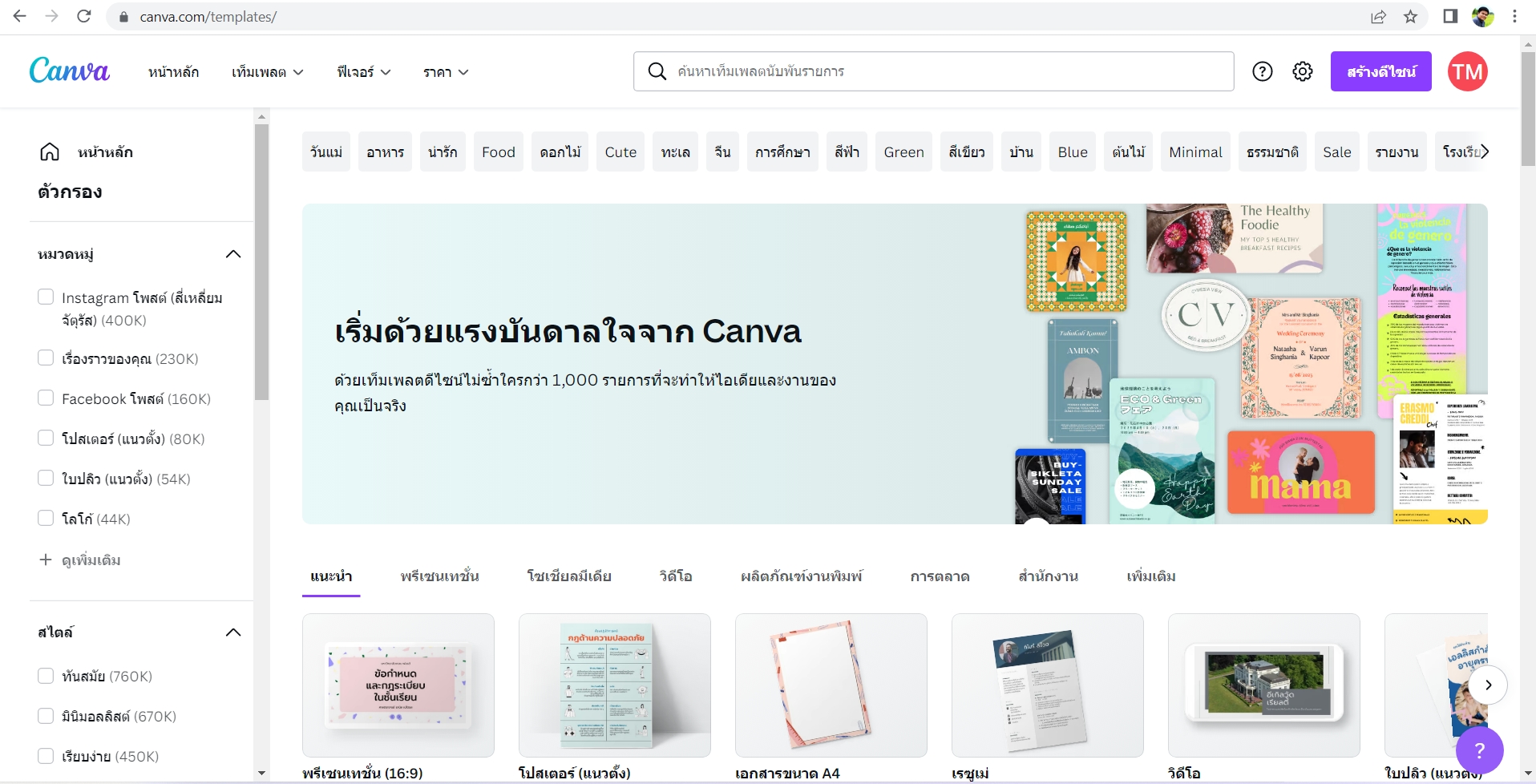The width and height of the screenshot is (1536, 784).
Task: Click Green tag chip
Action: tap(903, 152)
